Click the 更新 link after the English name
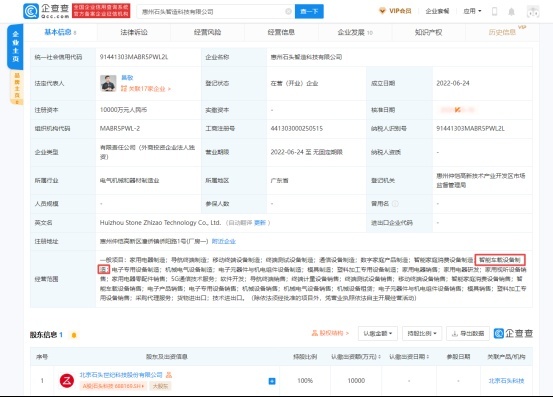Viewport: 553px width, 397px height. click(x=260, y=223)
